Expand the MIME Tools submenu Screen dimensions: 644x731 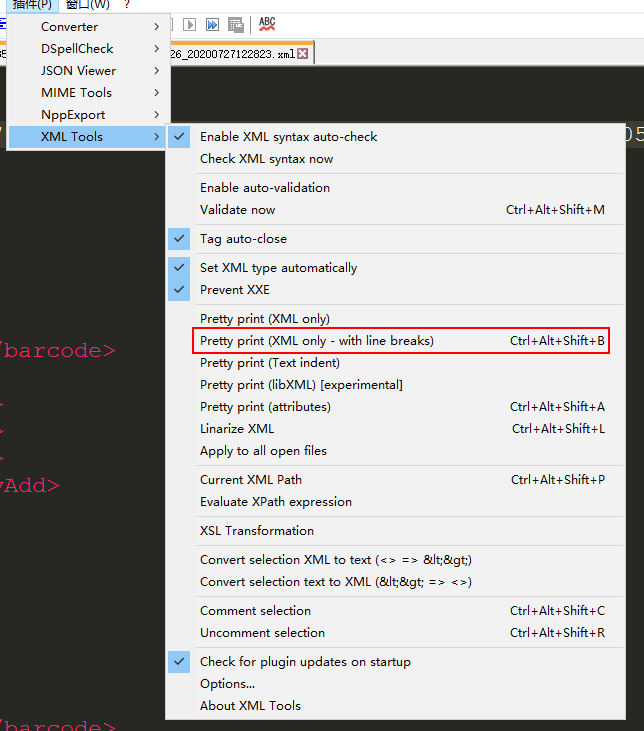[x=87, y=92]
